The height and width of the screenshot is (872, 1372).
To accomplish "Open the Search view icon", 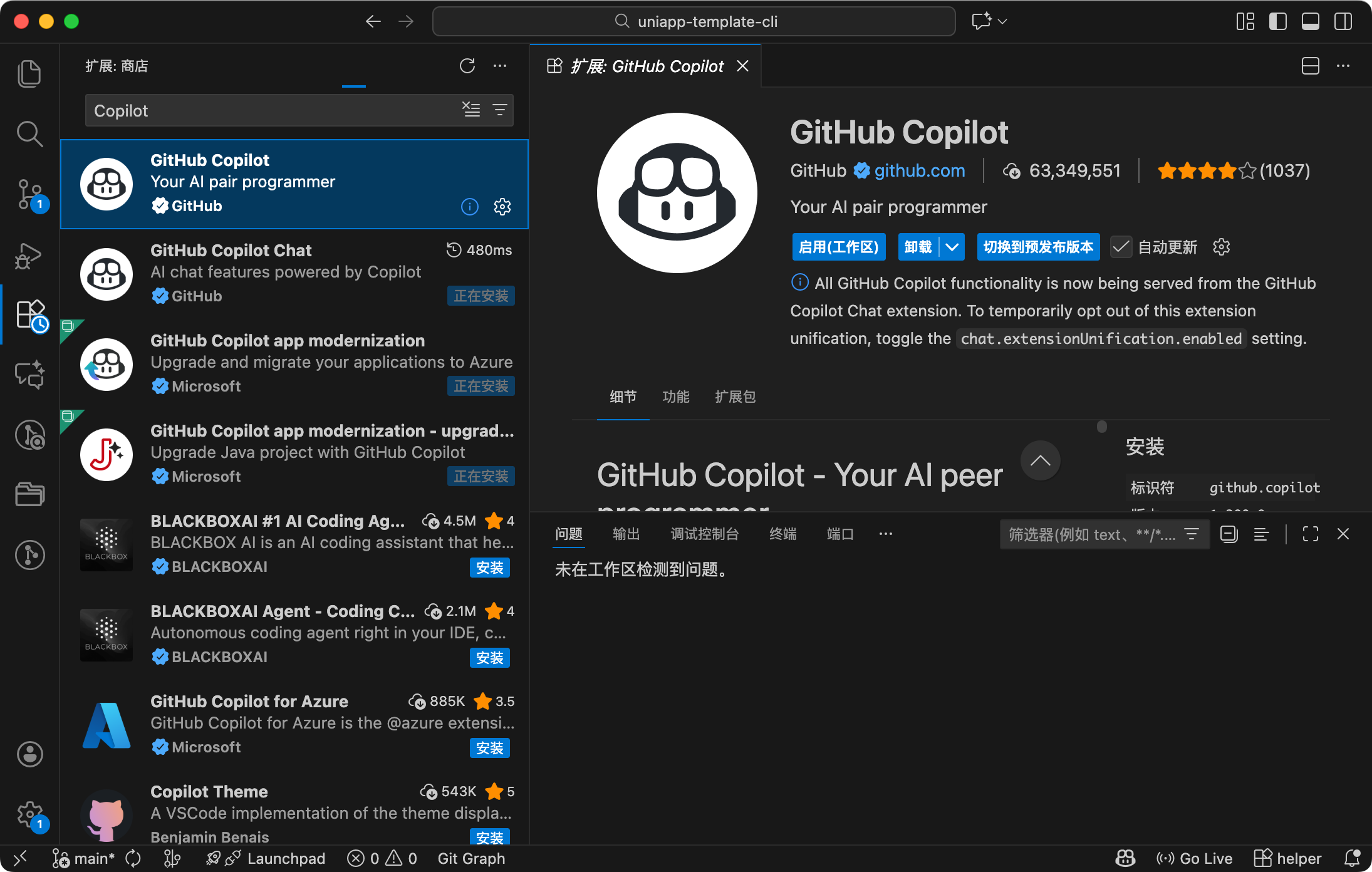I will (29, 134).
